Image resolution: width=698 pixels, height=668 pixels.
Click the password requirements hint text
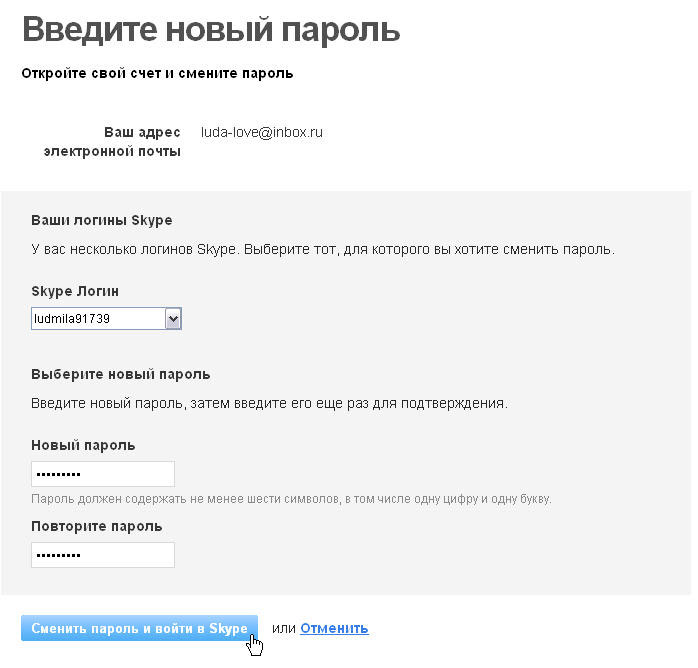click(291, 499)
